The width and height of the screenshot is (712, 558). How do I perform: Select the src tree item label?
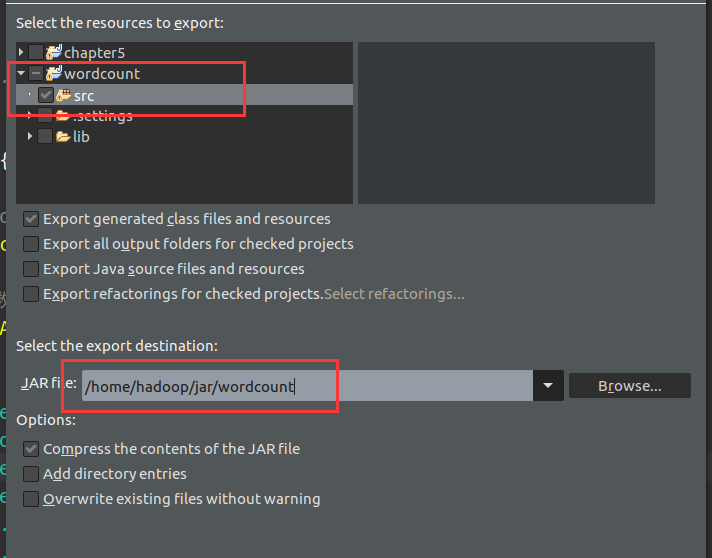tap(84, 96)
